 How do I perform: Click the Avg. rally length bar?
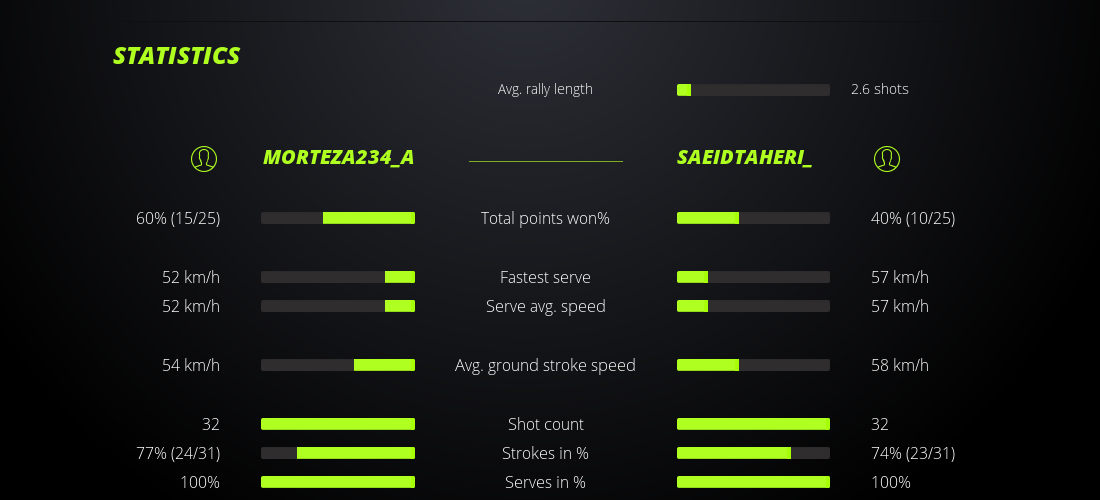pyautogui.click(x=753, y=90)
